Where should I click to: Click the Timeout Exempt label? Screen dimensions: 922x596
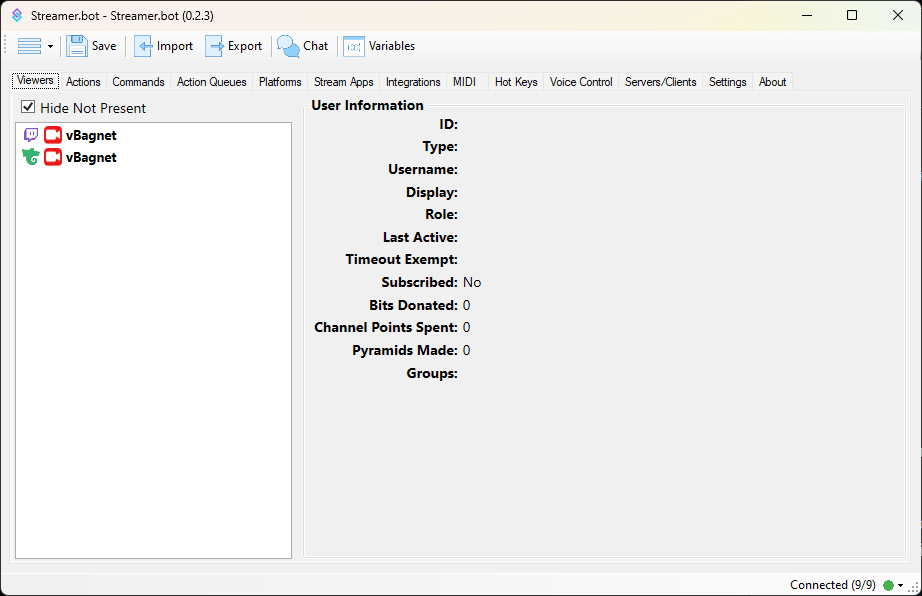(402, 259)
